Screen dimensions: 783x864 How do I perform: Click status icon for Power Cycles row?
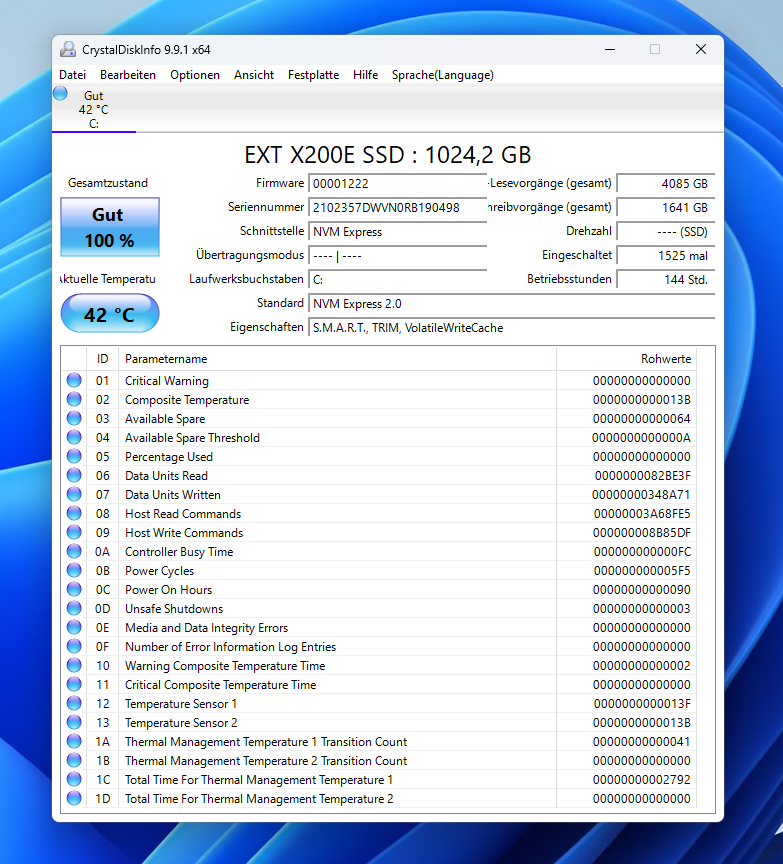click(74, 570)
